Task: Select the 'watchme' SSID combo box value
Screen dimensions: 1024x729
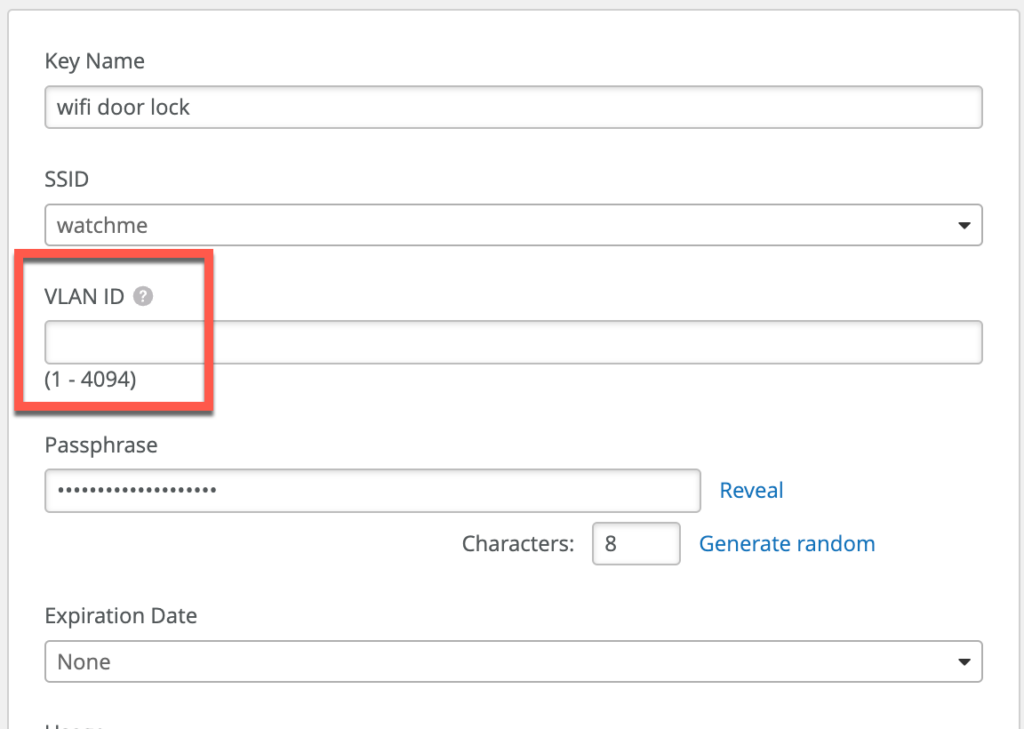Action: [102, 226]
